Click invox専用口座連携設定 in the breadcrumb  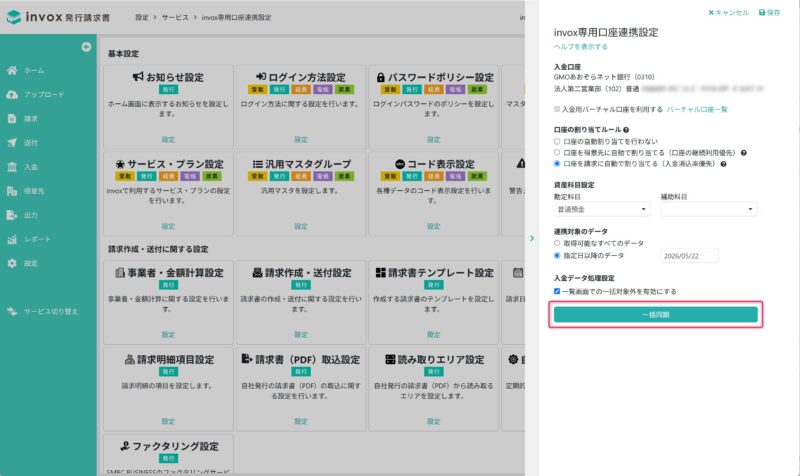click(236, 17)
